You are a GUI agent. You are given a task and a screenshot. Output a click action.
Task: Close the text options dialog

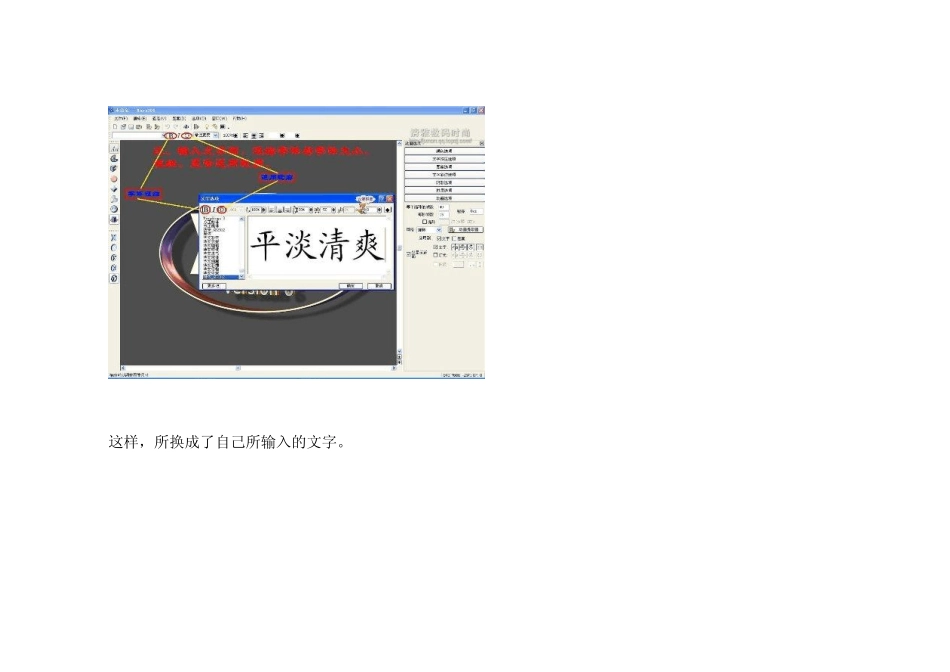390,199
